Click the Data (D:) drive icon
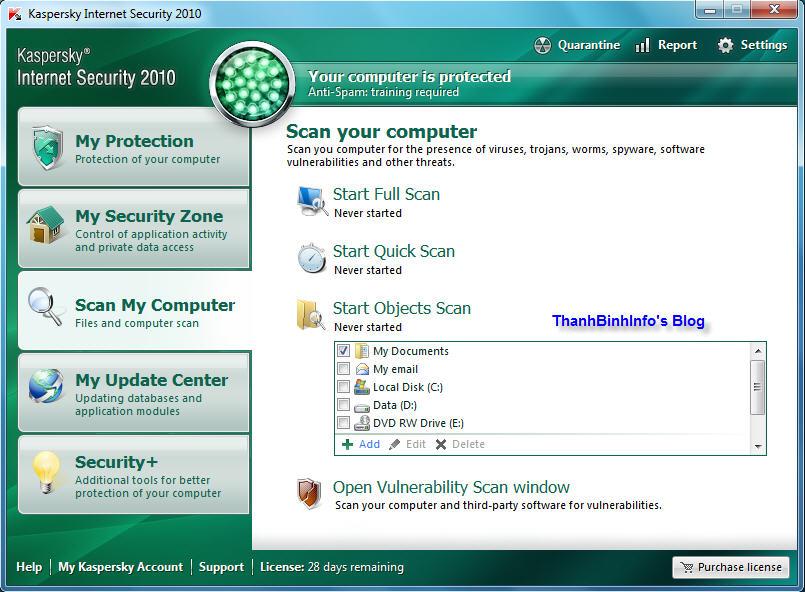The image size is (805, 592). pos(362,406)
